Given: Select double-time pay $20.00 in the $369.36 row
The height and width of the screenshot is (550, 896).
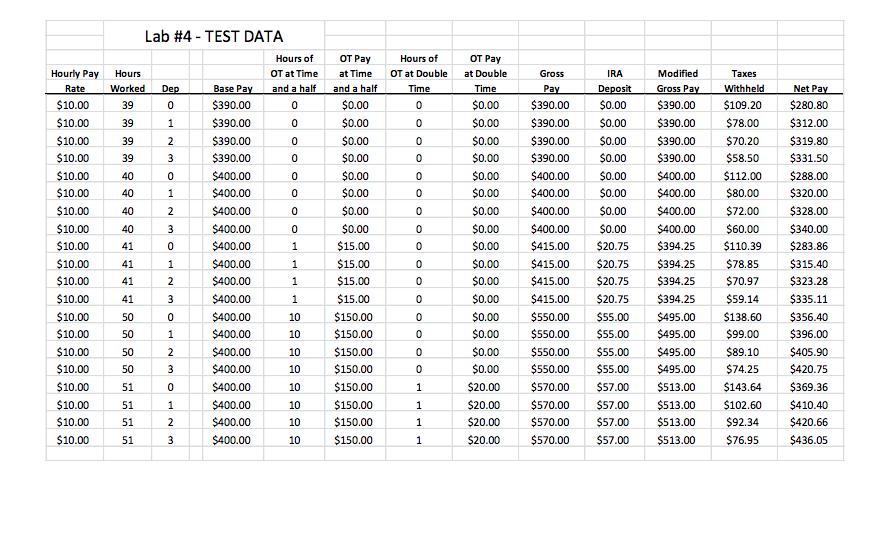Looking at the screenshot, I should pyautogui.click(x=483, y=387).
